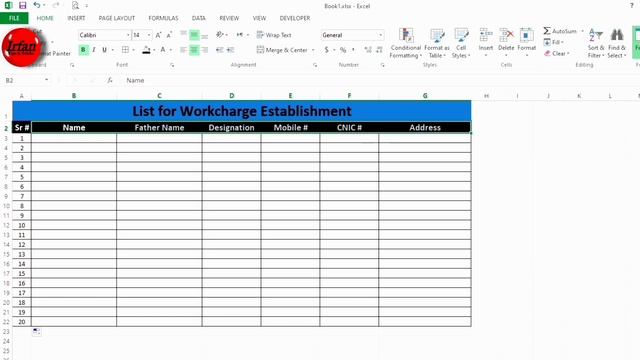Screen dimensions: 640x360
Task: Toggle Merge & Center
Action: coord(282,50)
